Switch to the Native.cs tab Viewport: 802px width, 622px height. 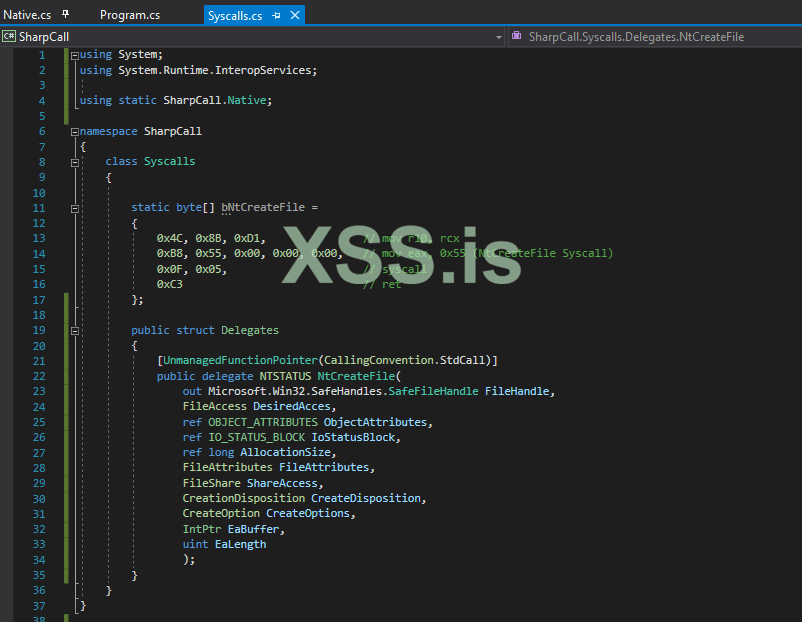click(x=27, y=15)
